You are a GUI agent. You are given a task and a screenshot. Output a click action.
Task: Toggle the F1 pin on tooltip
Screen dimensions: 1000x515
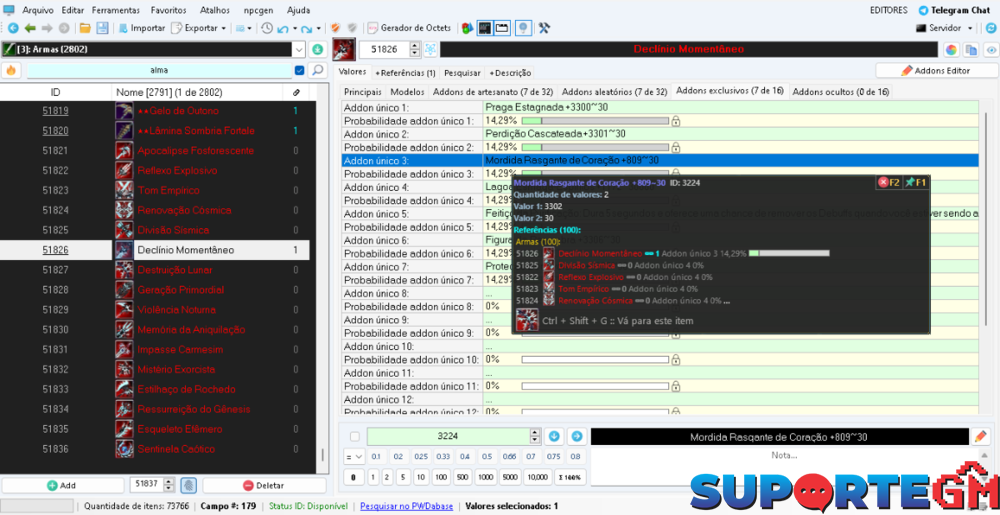click(915, 182)
